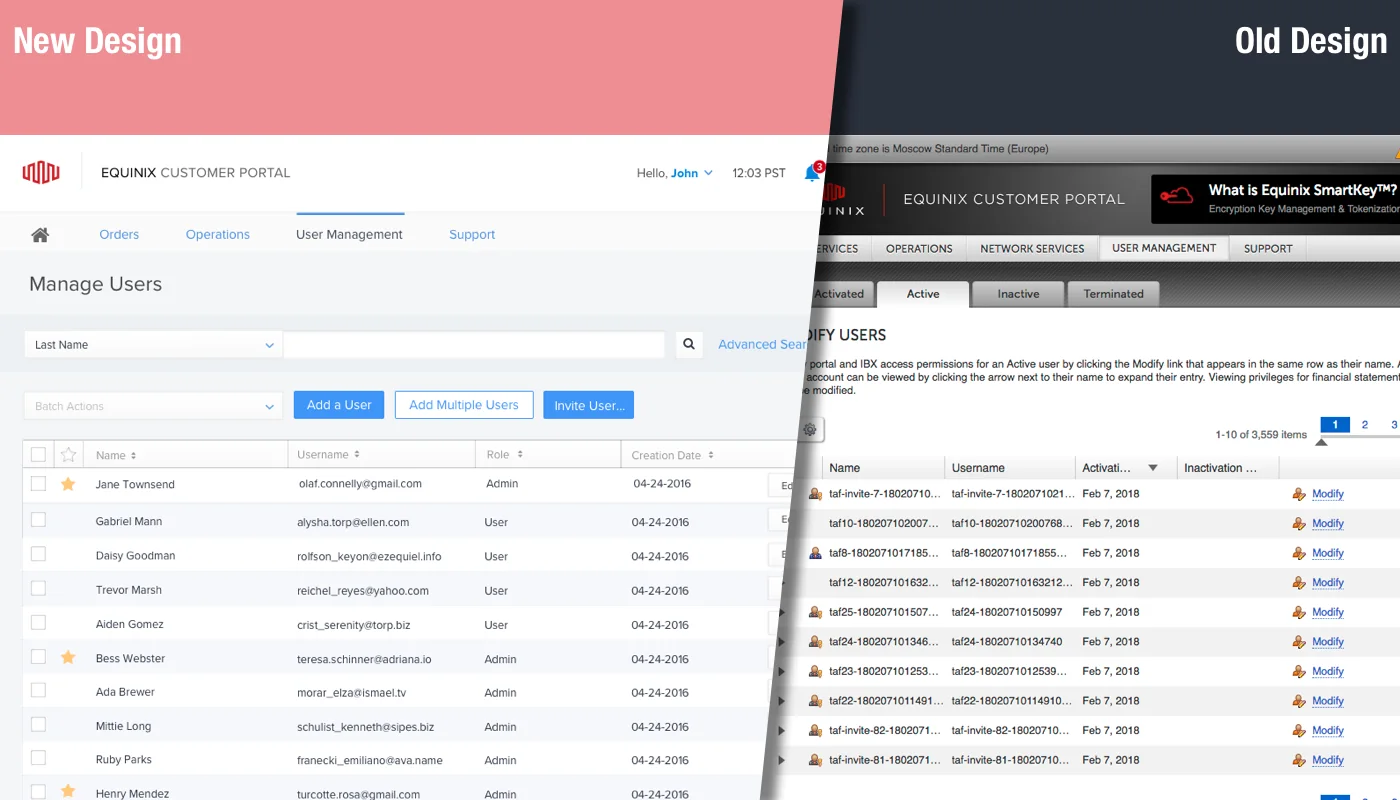
Task: Open the Operations tab in New Design
Action: tap(218, 235)
